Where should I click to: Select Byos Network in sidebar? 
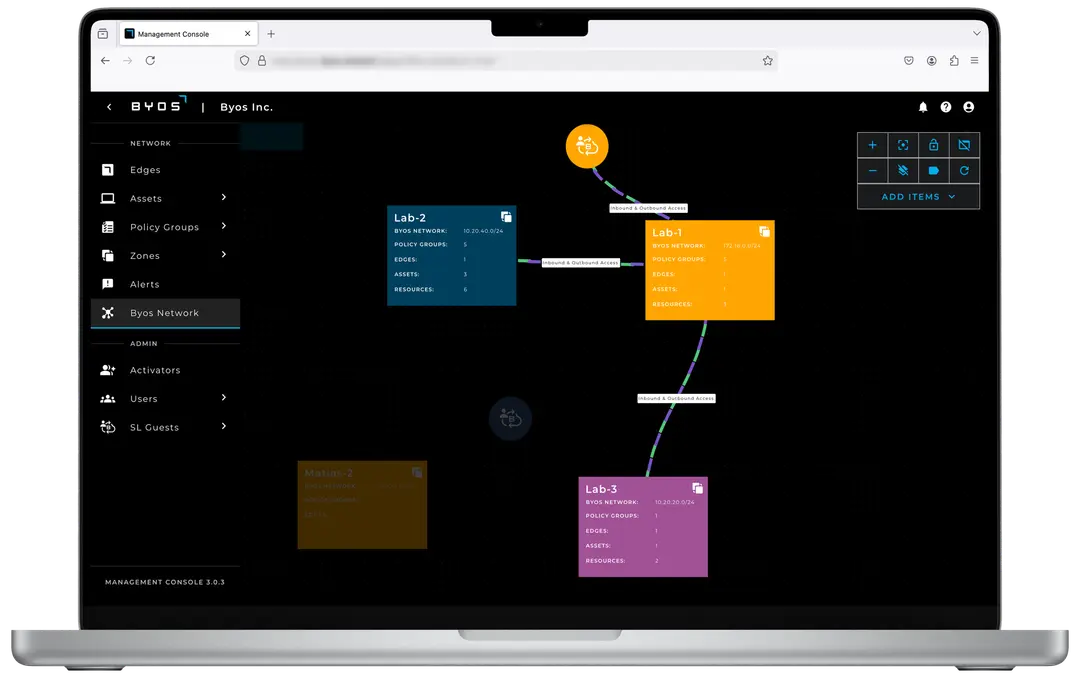pyautogui.click(x=165, y=313)
